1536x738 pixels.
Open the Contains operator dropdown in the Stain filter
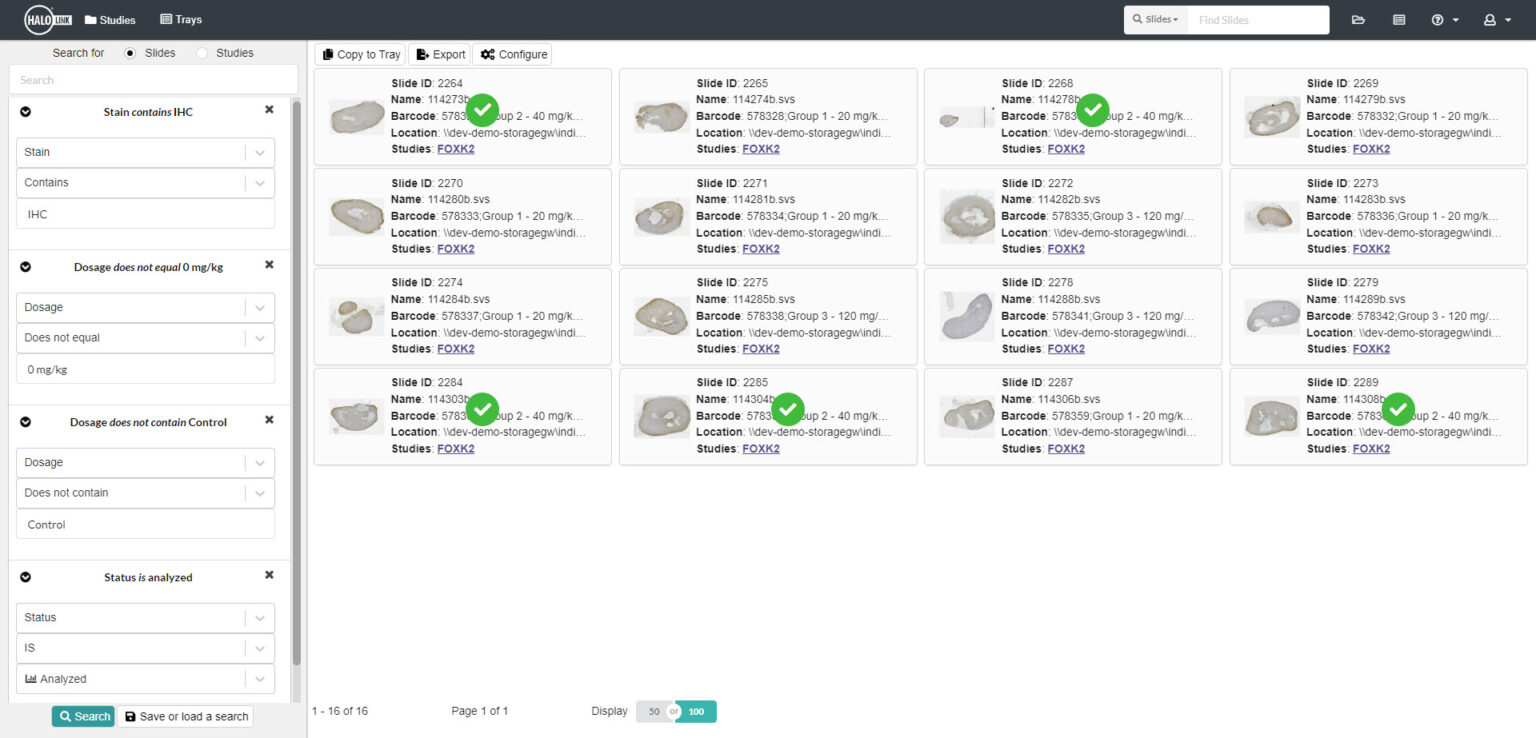260,182
